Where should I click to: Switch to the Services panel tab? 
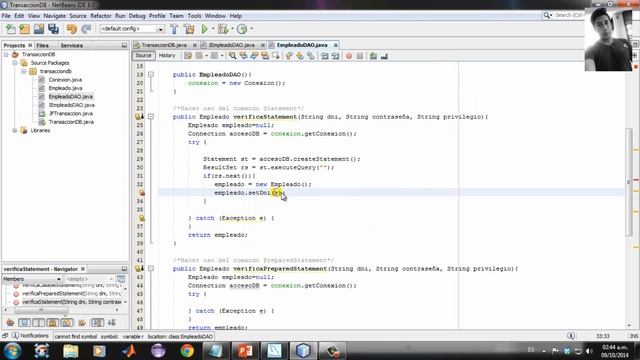coord(72,45)
